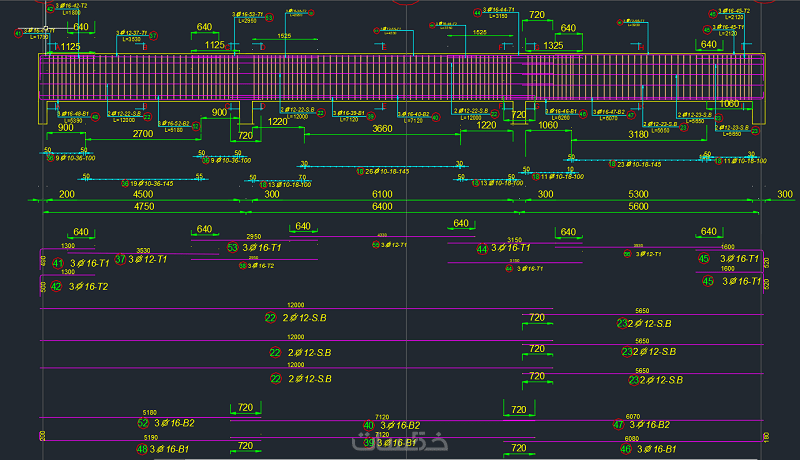Select bar label "3⌀16-T2" of mark 42
The width and height of the screenshot is (800, 460).
pos(88,287)
